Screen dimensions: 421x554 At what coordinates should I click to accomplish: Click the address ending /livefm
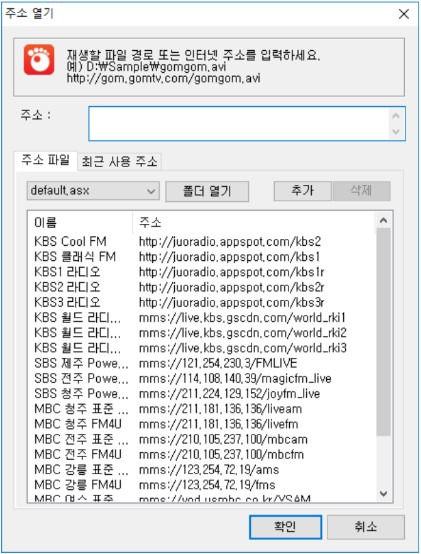[x=219, y=424]
